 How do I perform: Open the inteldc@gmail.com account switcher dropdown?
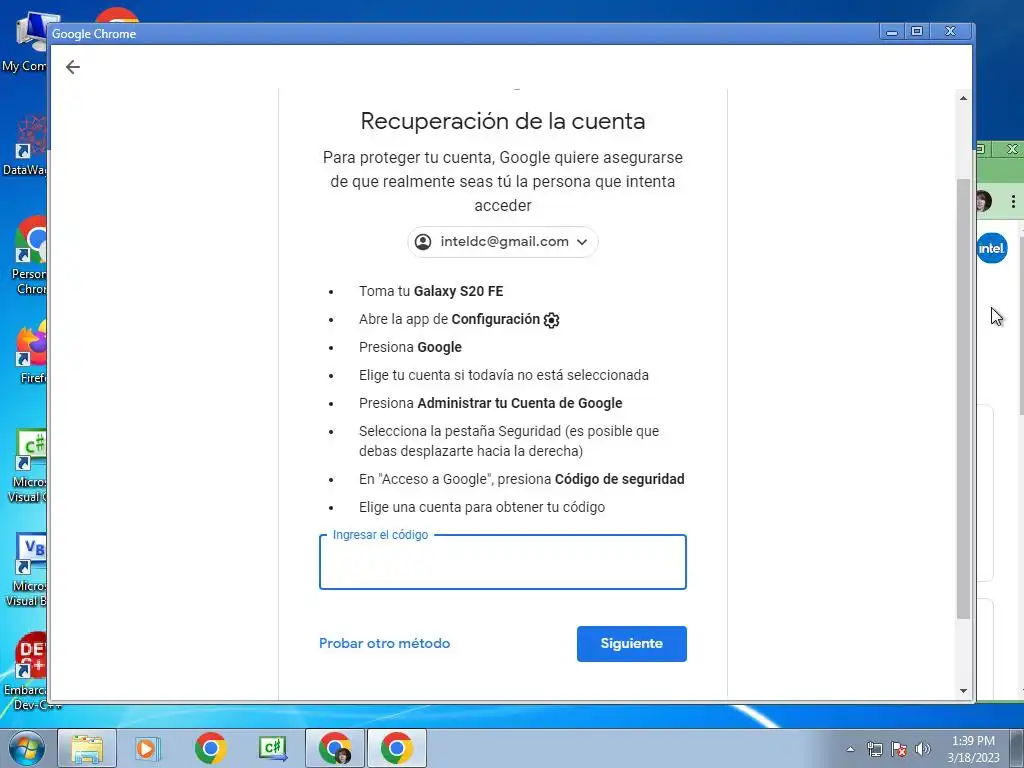pyautogui.click(x=502, y=242)
